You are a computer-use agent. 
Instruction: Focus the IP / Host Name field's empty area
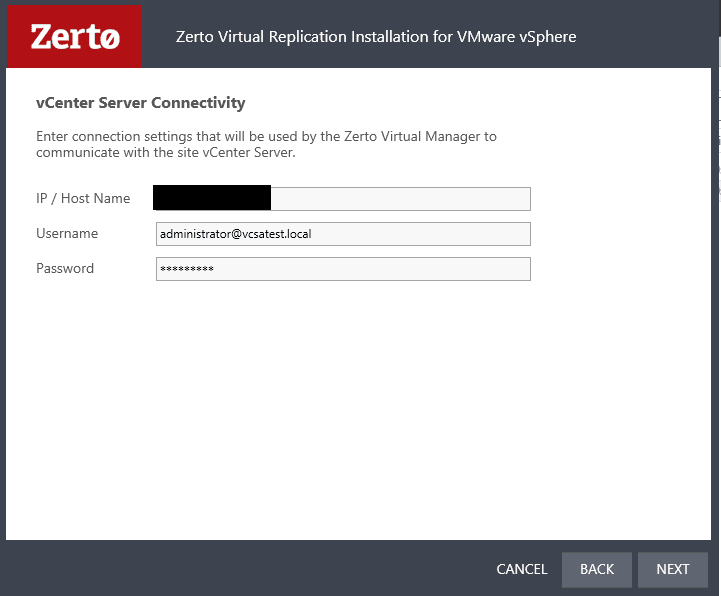pos(400,199)
